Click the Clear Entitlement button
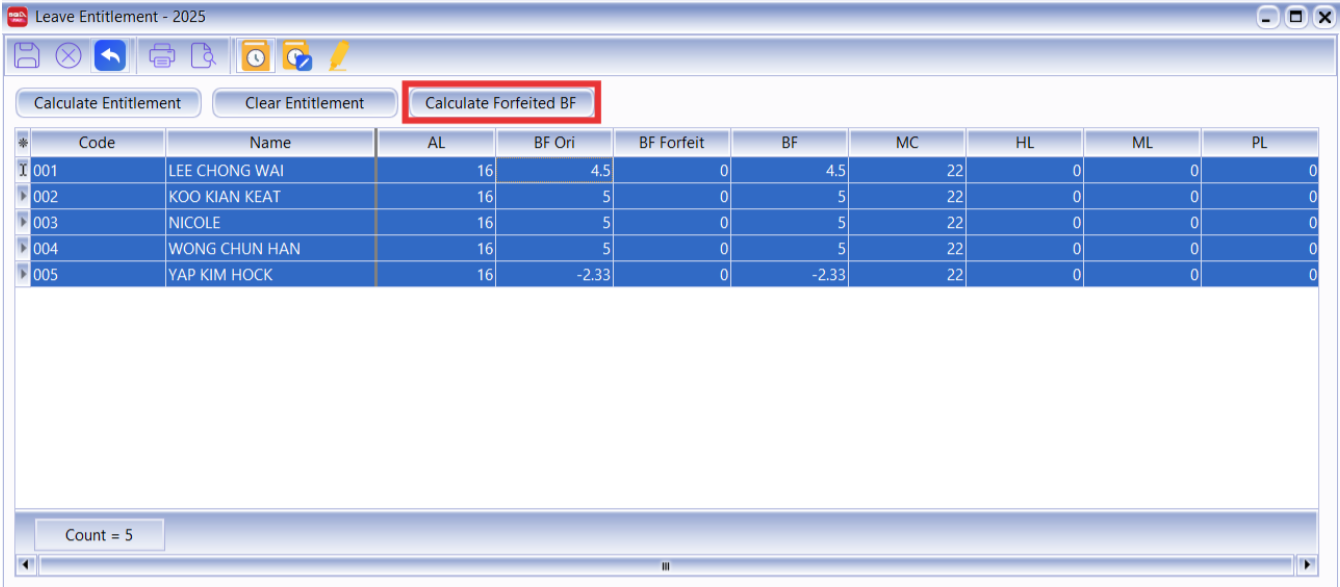The width and height of the screenshot is (1340, 587). (x=305, y=103)
